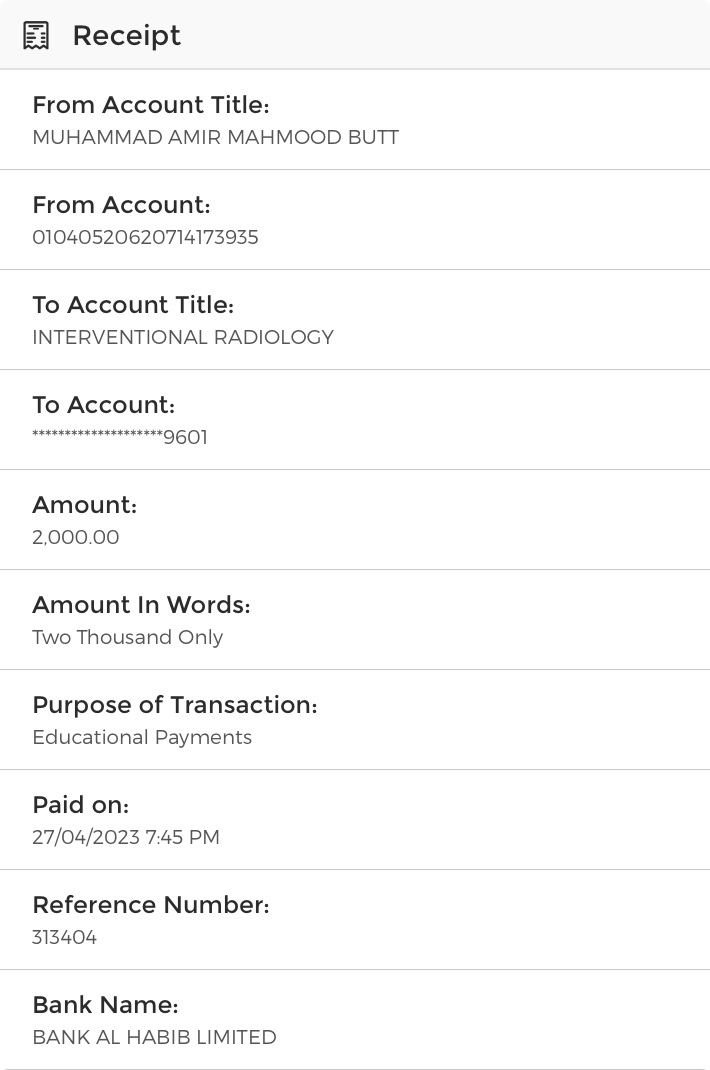Select reference number 313404
The height and width of the screenshot is (1070, 710).
[64, 938]
